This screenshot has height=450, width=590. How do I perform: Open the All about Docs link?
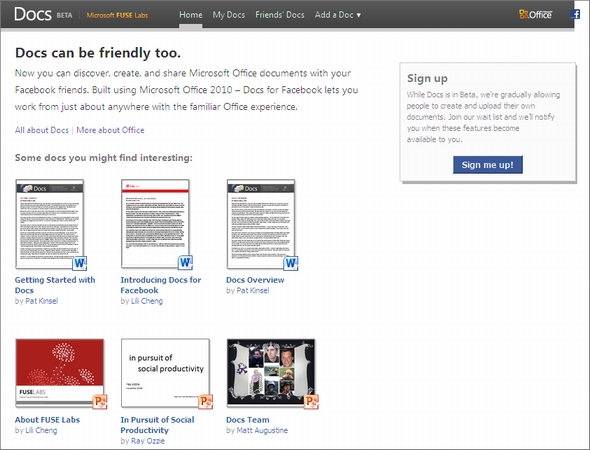pos(42,130)
